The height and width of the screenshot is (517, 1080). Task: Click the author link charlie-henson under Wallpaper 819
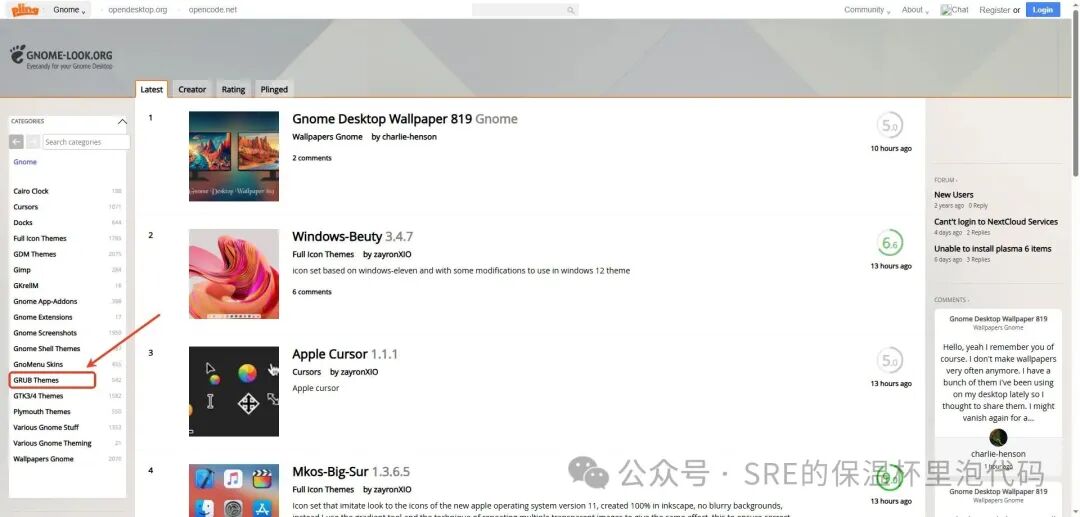click(x=409, y=137)
